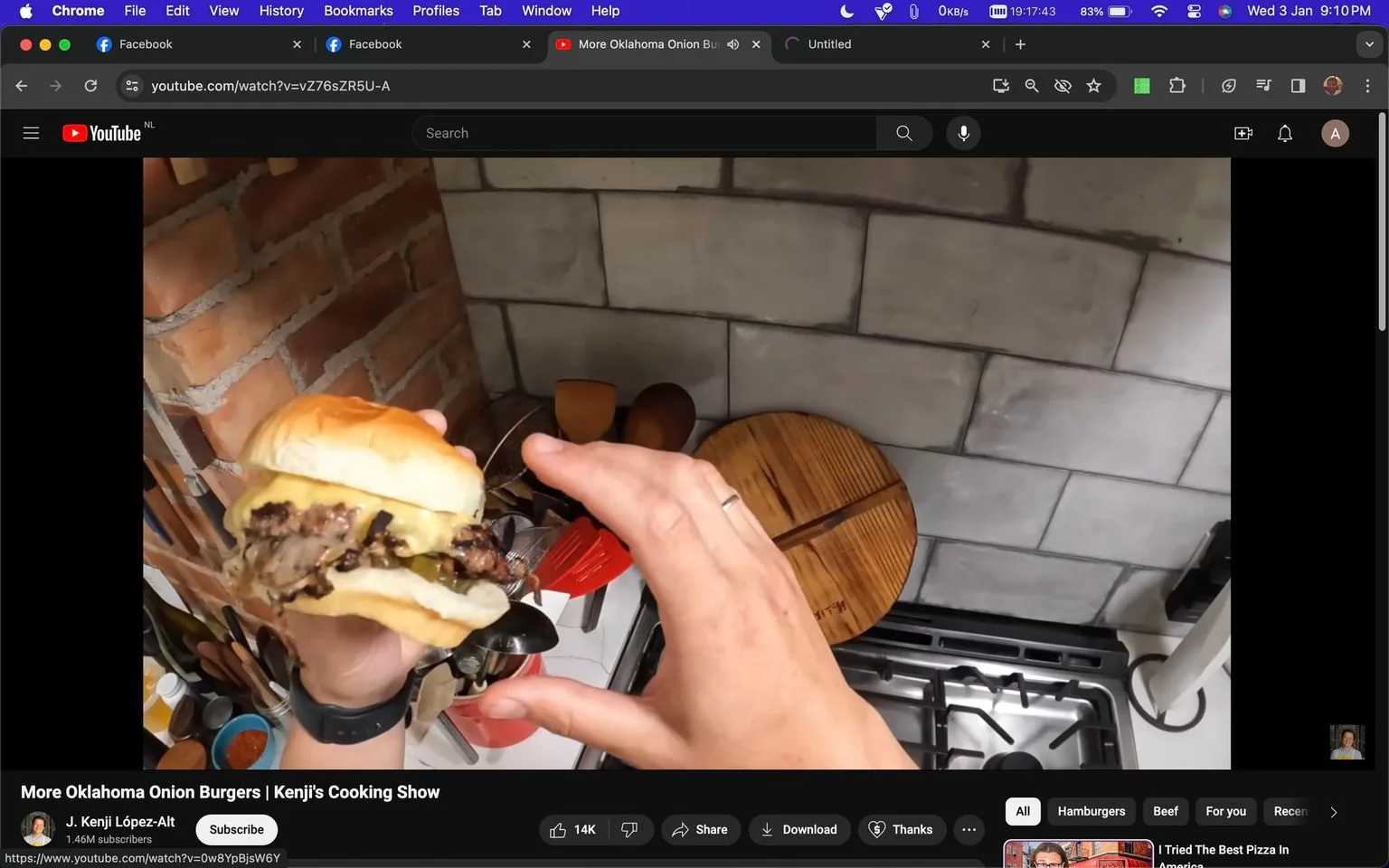Open channel avatar beside Subscribe
This screenshot has width=1389, height=868.
38,828
